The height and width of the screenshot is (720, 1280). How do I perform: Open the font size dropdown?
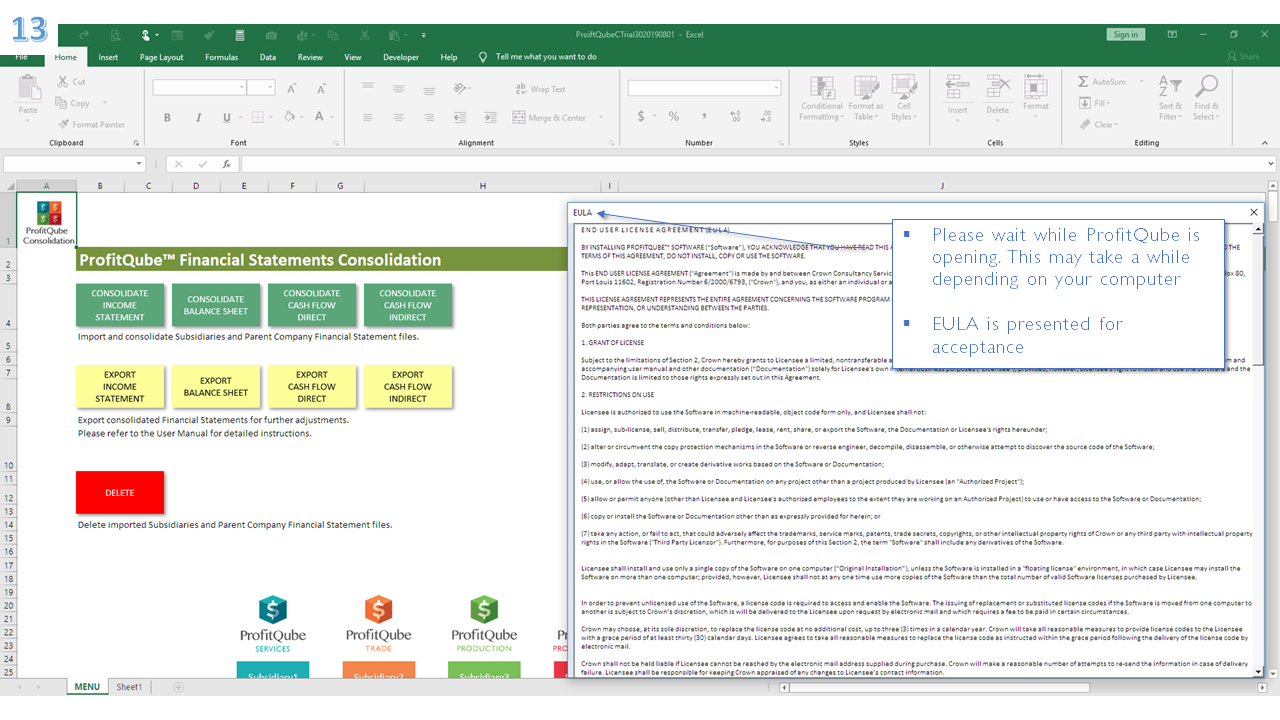(x=270, y=88)
